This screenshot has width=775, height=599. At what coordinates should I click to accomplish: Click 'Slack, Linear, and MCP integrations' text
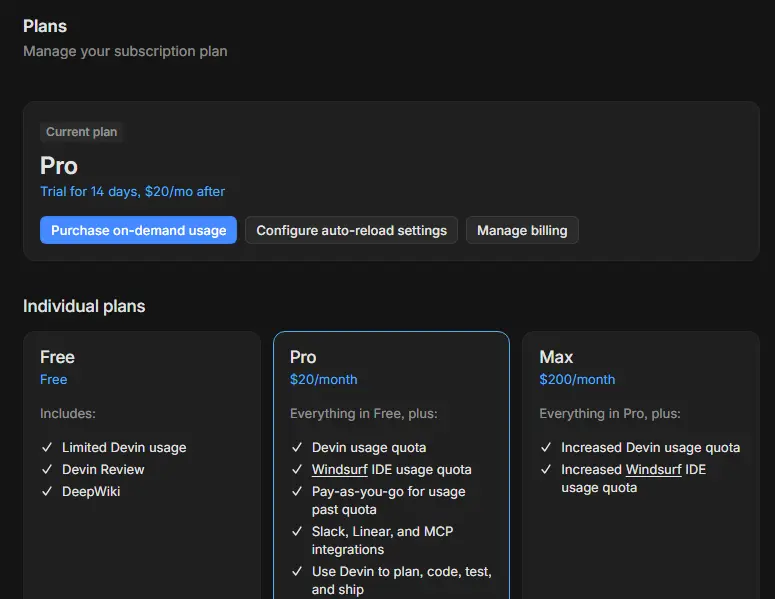click(383, 540)
